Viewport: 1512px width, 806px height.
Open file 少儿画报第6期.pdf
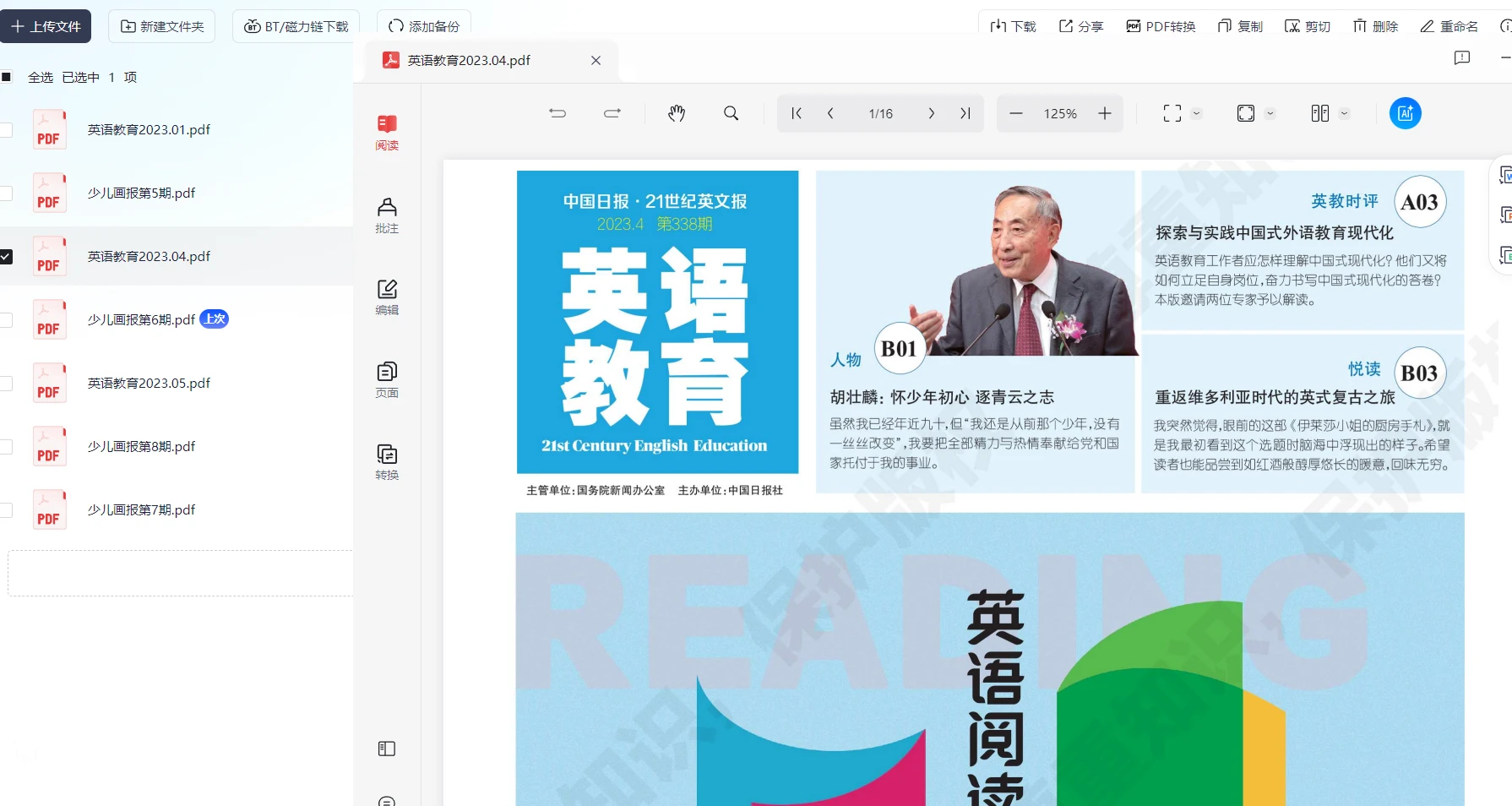point(141,319)
